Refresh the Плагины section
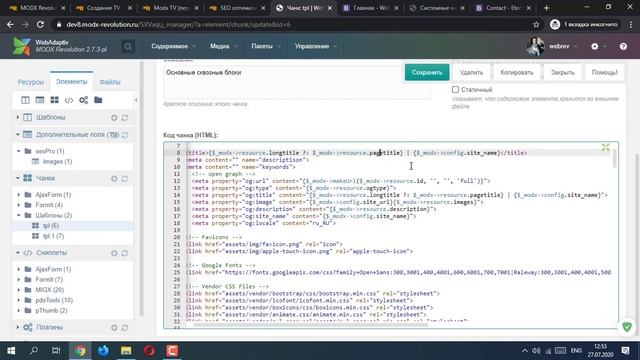Screen dimensions: 640x360 point(125,327)
